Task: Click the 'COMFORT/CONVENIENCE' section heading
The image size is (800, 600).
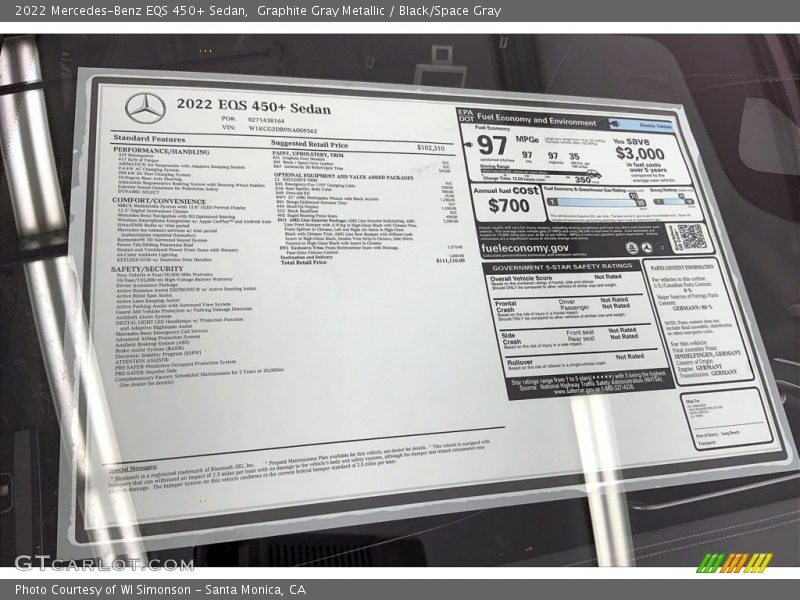Action: 159,201
